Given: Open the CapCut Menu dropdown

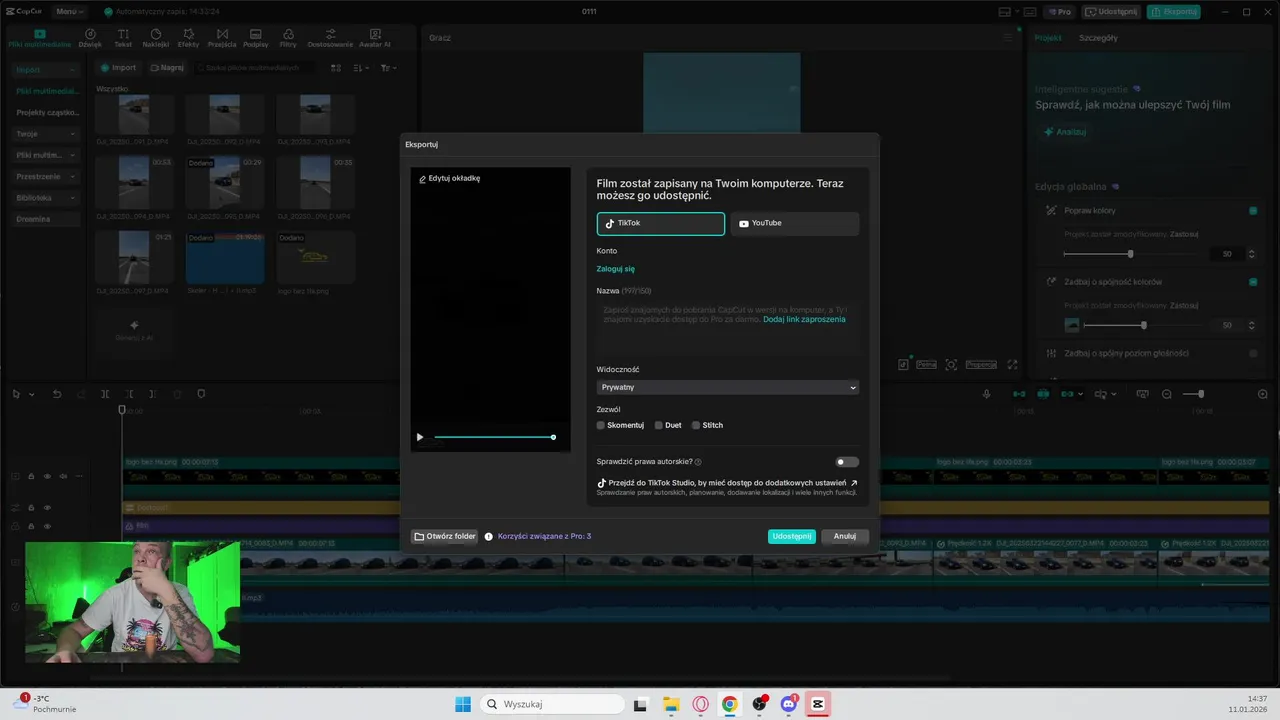Looking at the screenshot, I should tap(69, 12).
